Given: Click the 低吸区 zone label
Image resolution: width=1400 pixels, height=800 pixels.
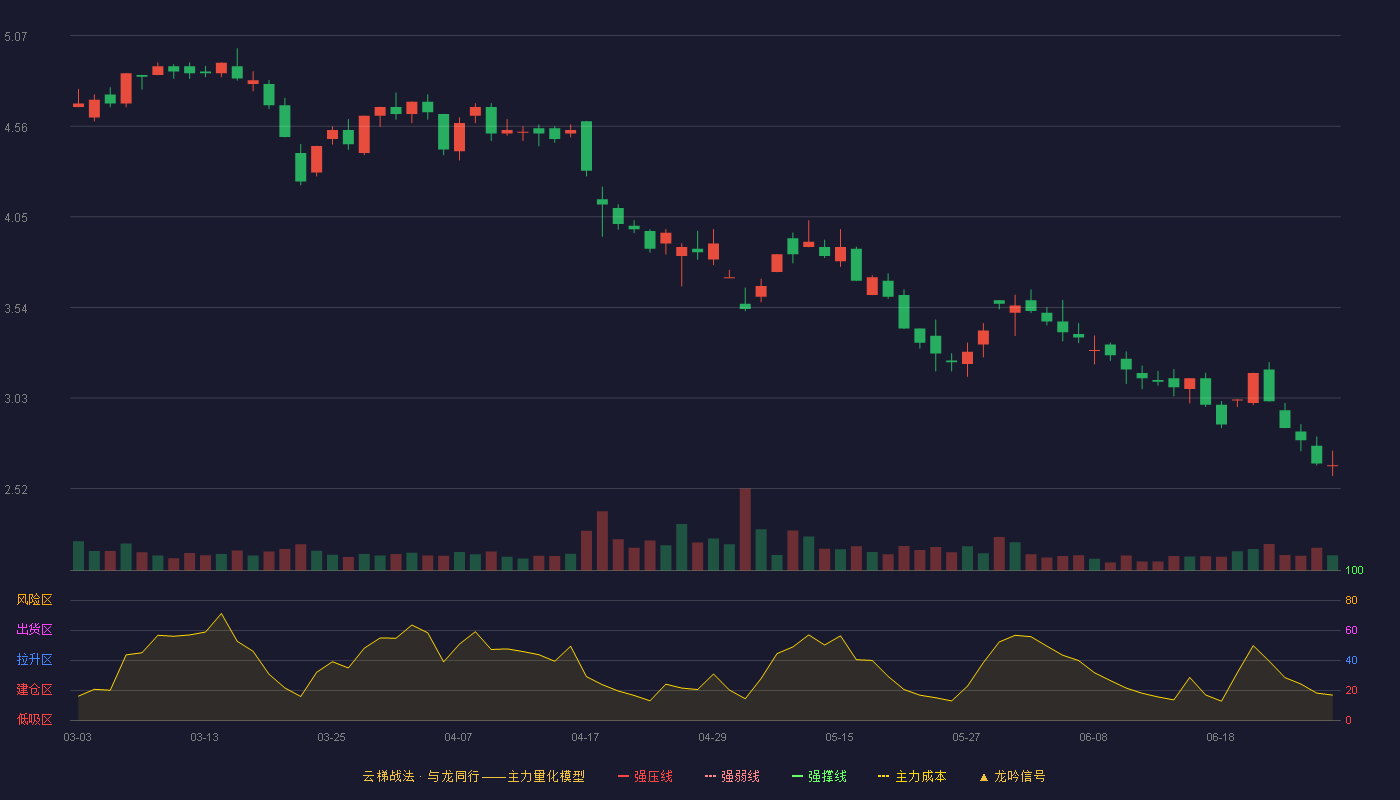Looking at the screenshot, I should (x=34, y=719).
